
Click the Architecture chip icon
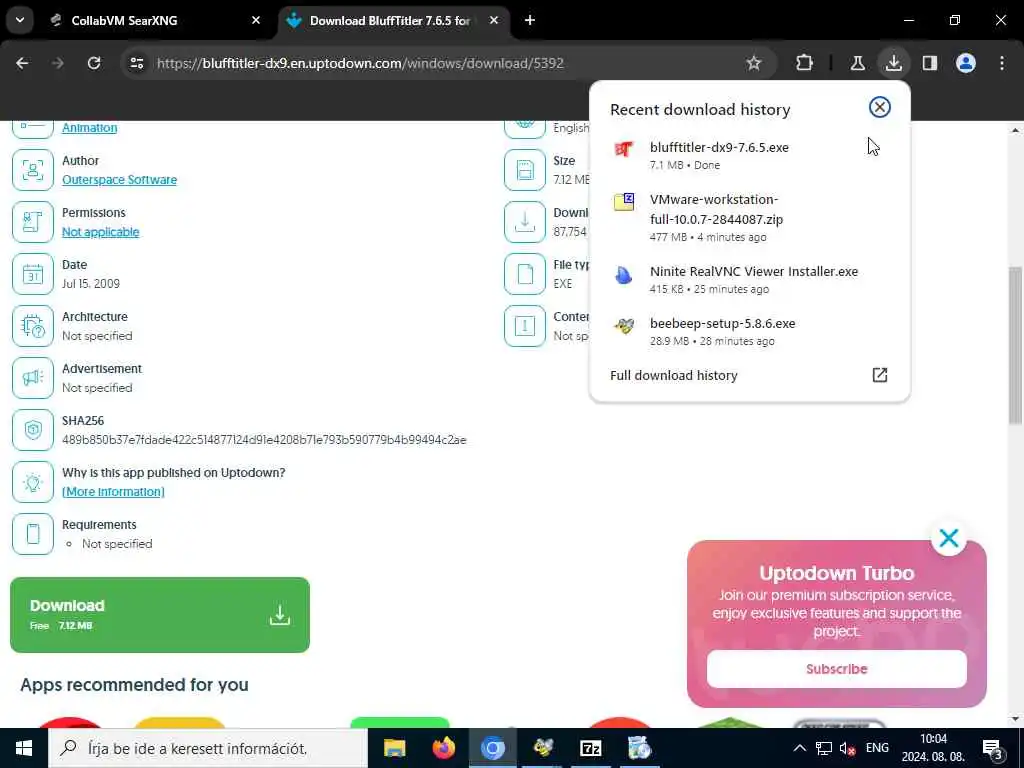[x=33, y=326]
